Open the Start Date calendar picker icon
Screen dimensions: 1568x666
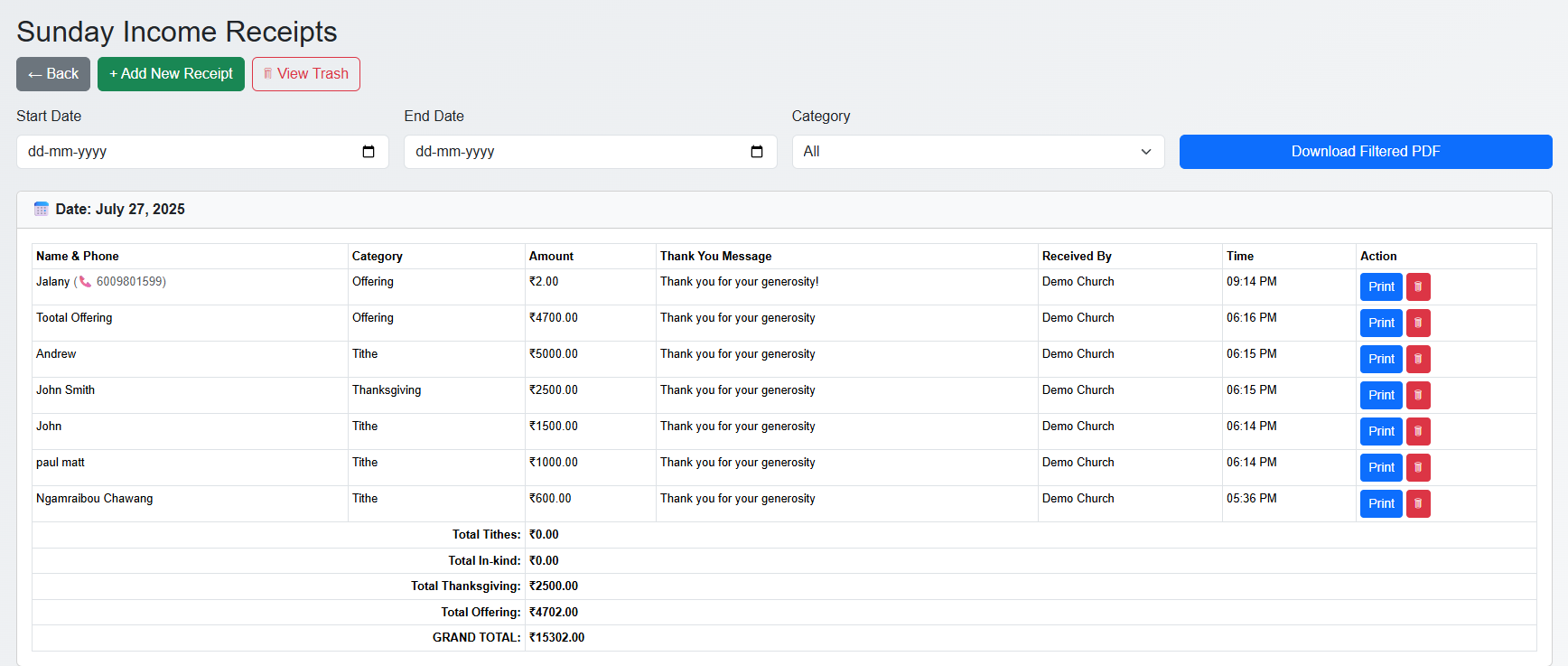click(x=369, y=152)
